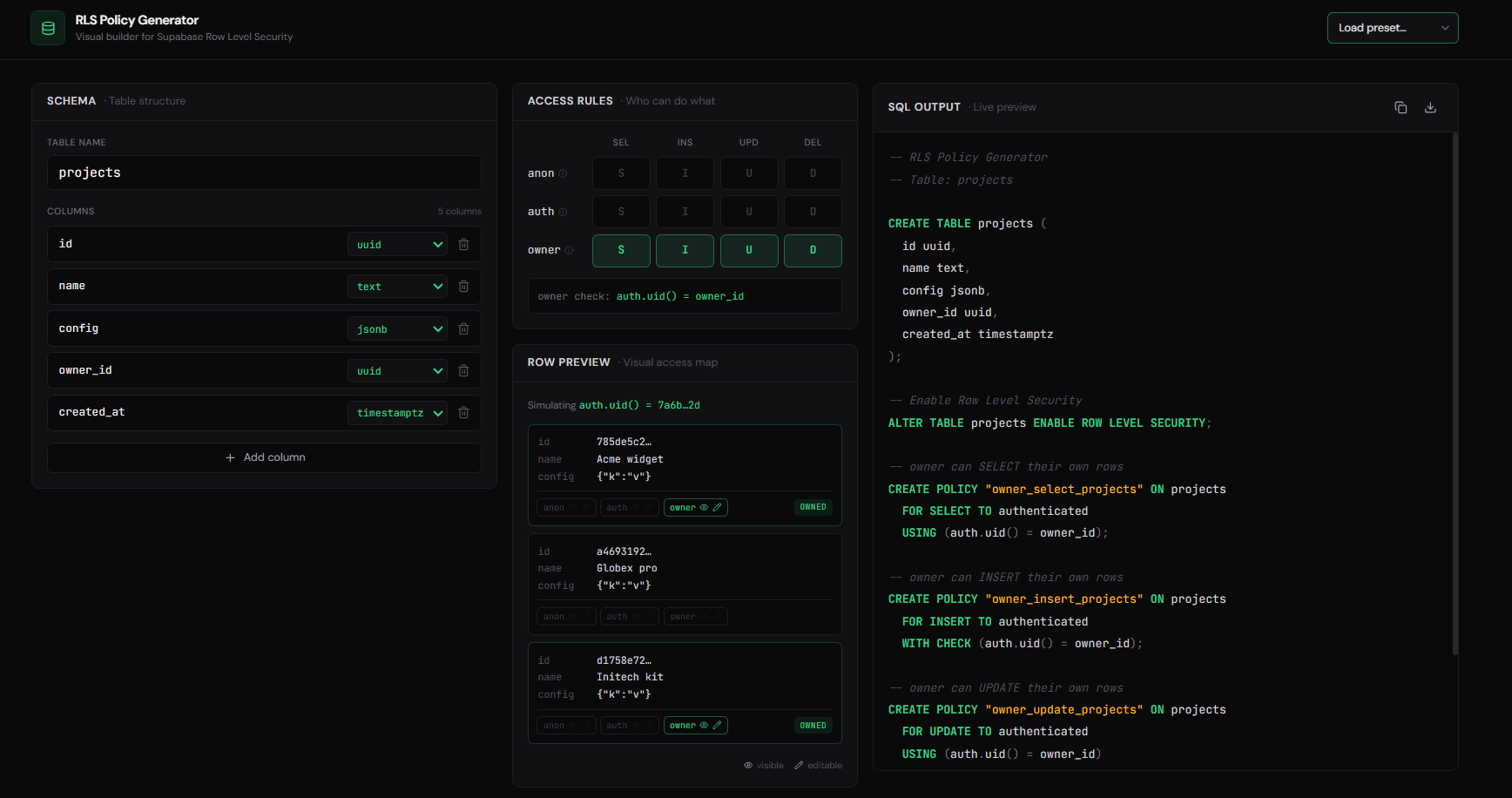Toggle anon UPDATE permission
Image resolution: width=1512 pixels, height=798 pixels.
(749, 173)
